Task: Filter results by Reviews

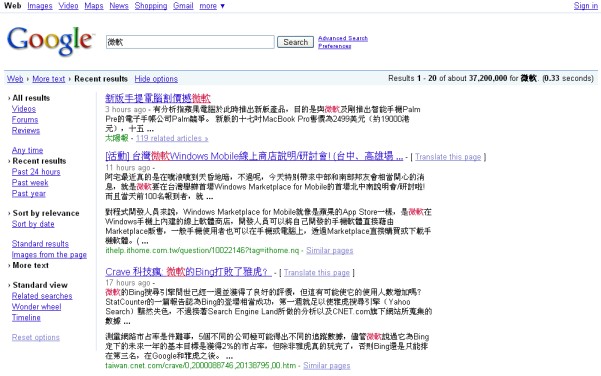Action: pos(26,130)
